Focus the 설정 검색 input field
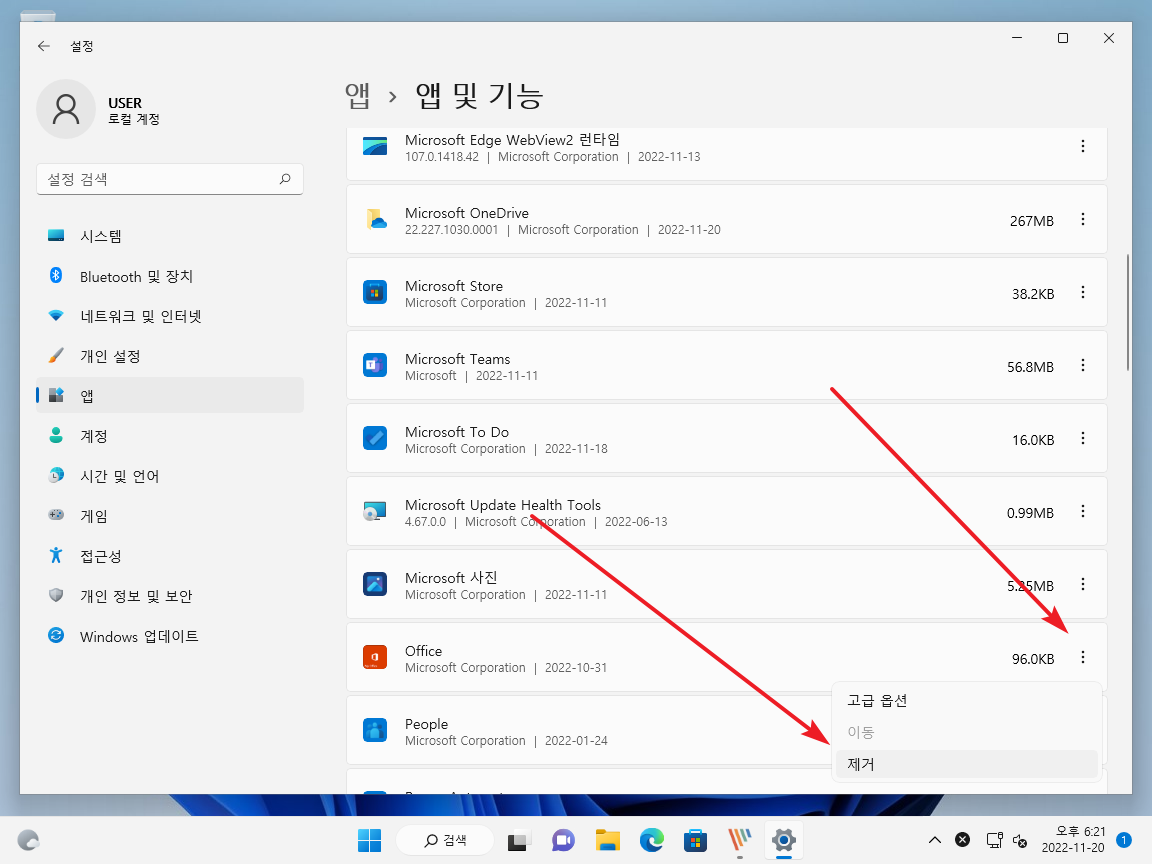Screen dimensions: 1152x864 [170, 179]
